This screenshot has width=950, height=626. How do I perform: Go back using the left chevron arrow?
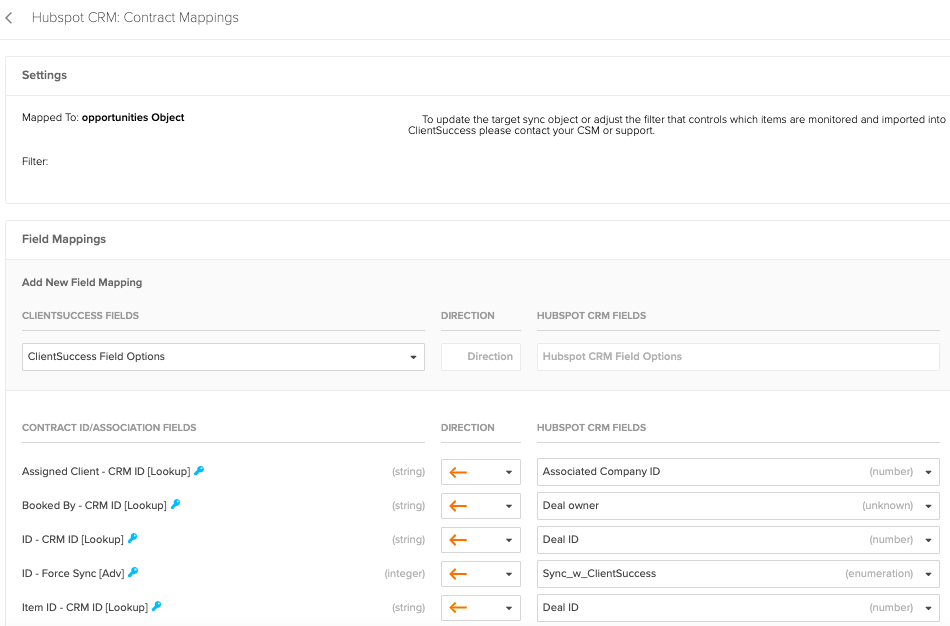[x=8, y=18]
